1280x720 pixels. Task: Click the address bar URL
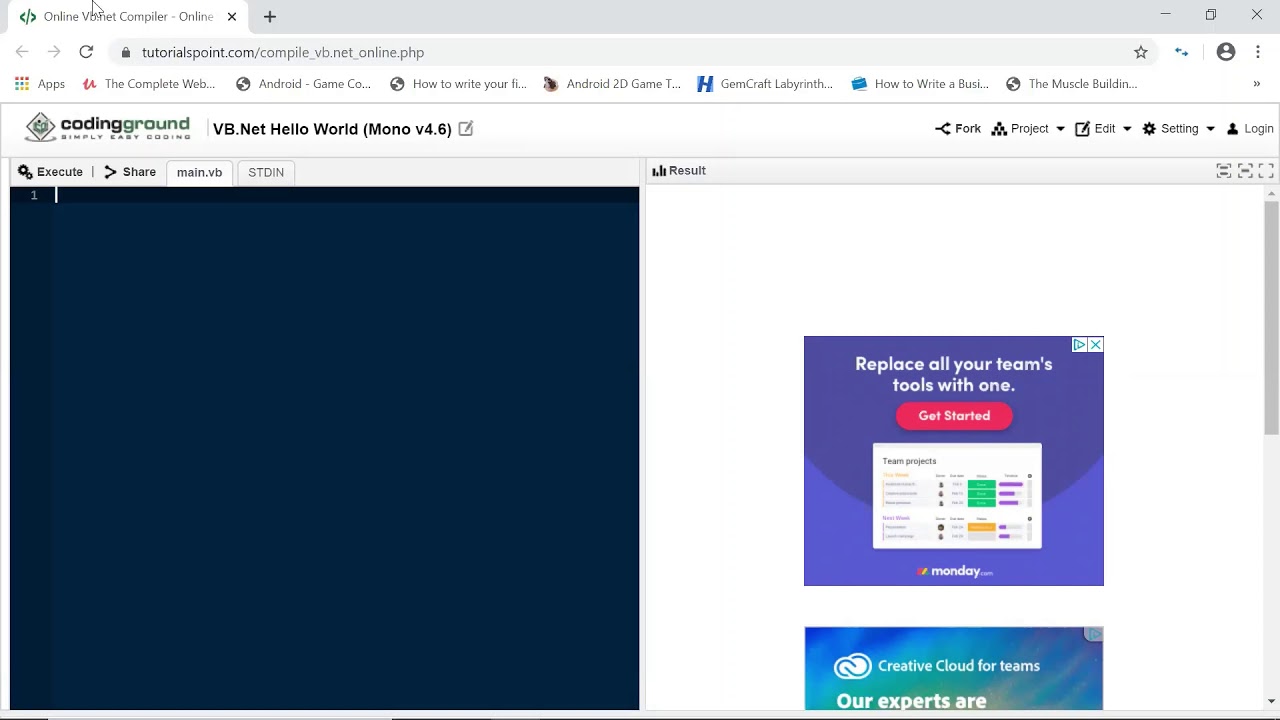[283, 52]
